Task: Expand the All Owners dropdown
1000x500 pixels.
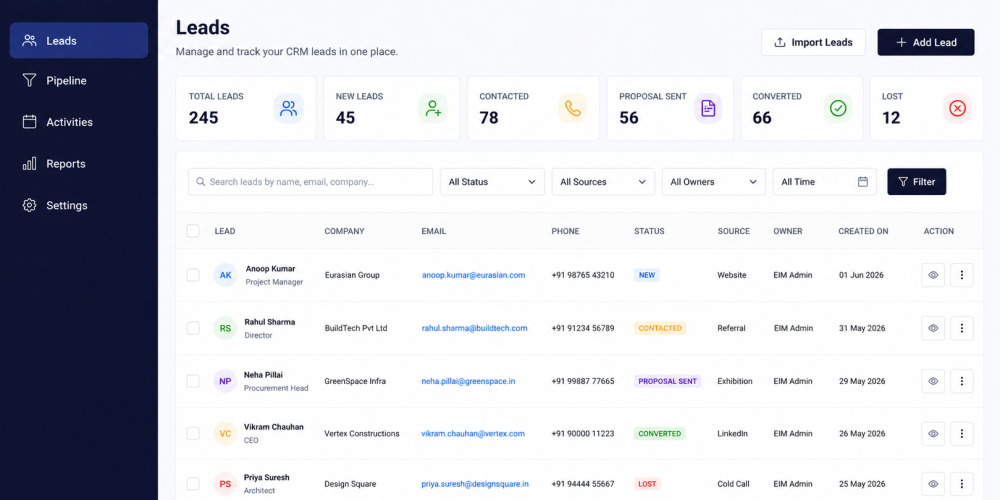Action: click(x=714, y=182)
